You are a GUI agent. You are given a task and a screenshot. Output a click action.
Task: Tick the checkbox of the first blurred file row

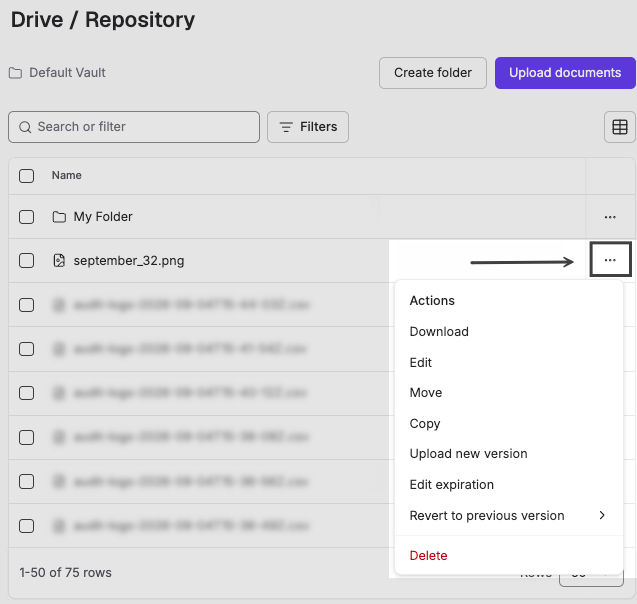pos(26,305)
